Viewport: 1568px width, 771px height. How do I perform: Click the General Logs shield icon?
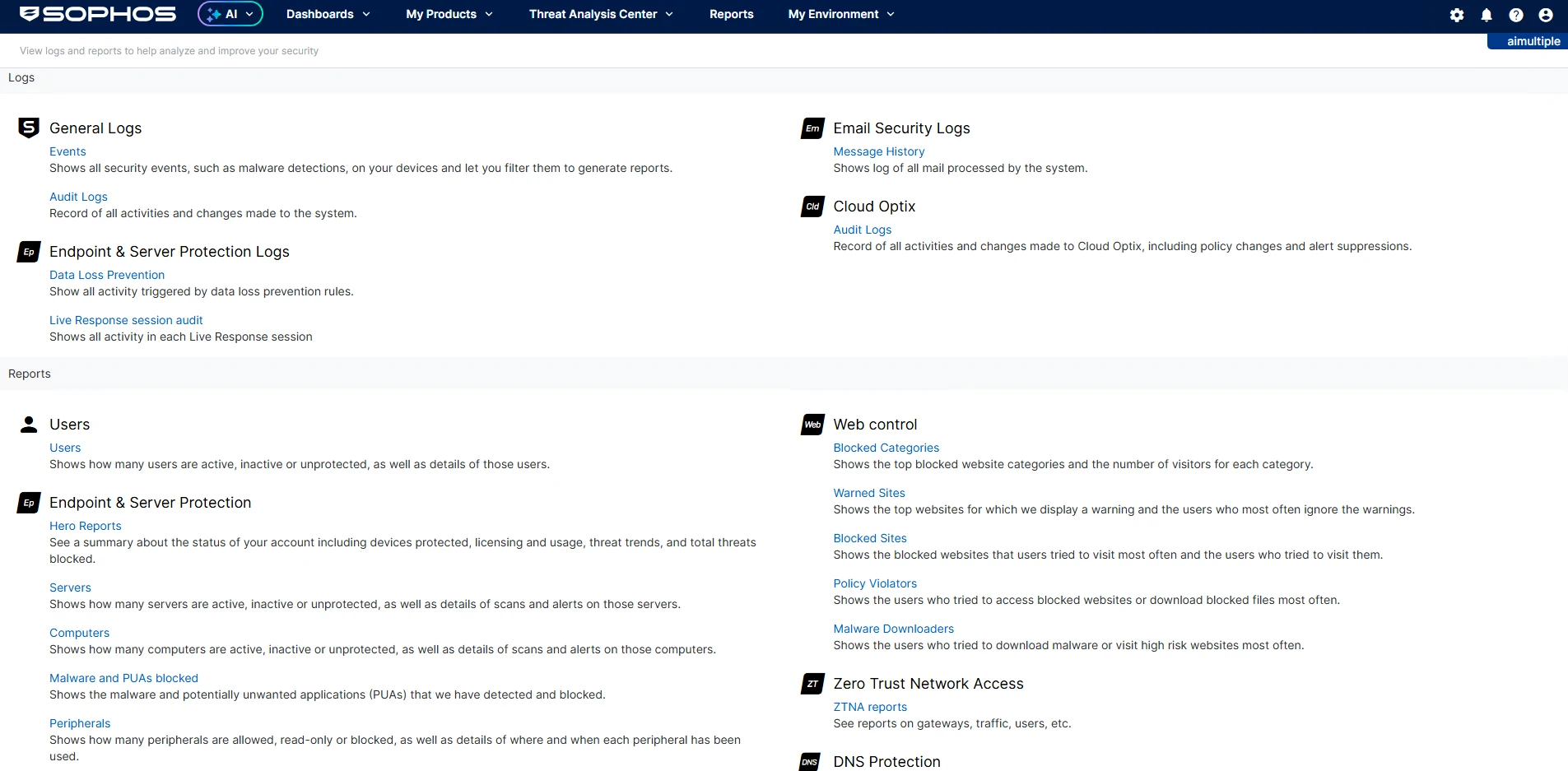point(29,128)
